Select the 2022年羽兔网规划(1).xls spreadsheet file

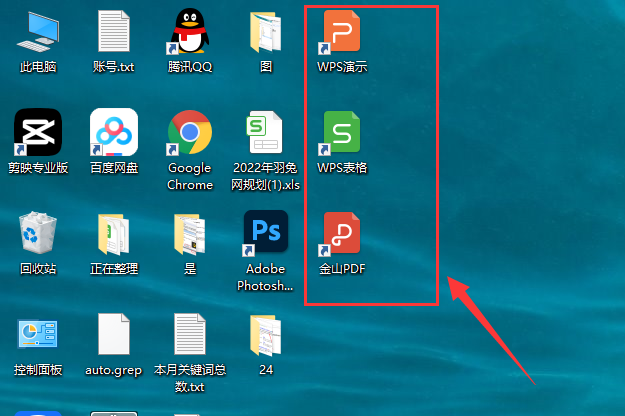[265, 132]
